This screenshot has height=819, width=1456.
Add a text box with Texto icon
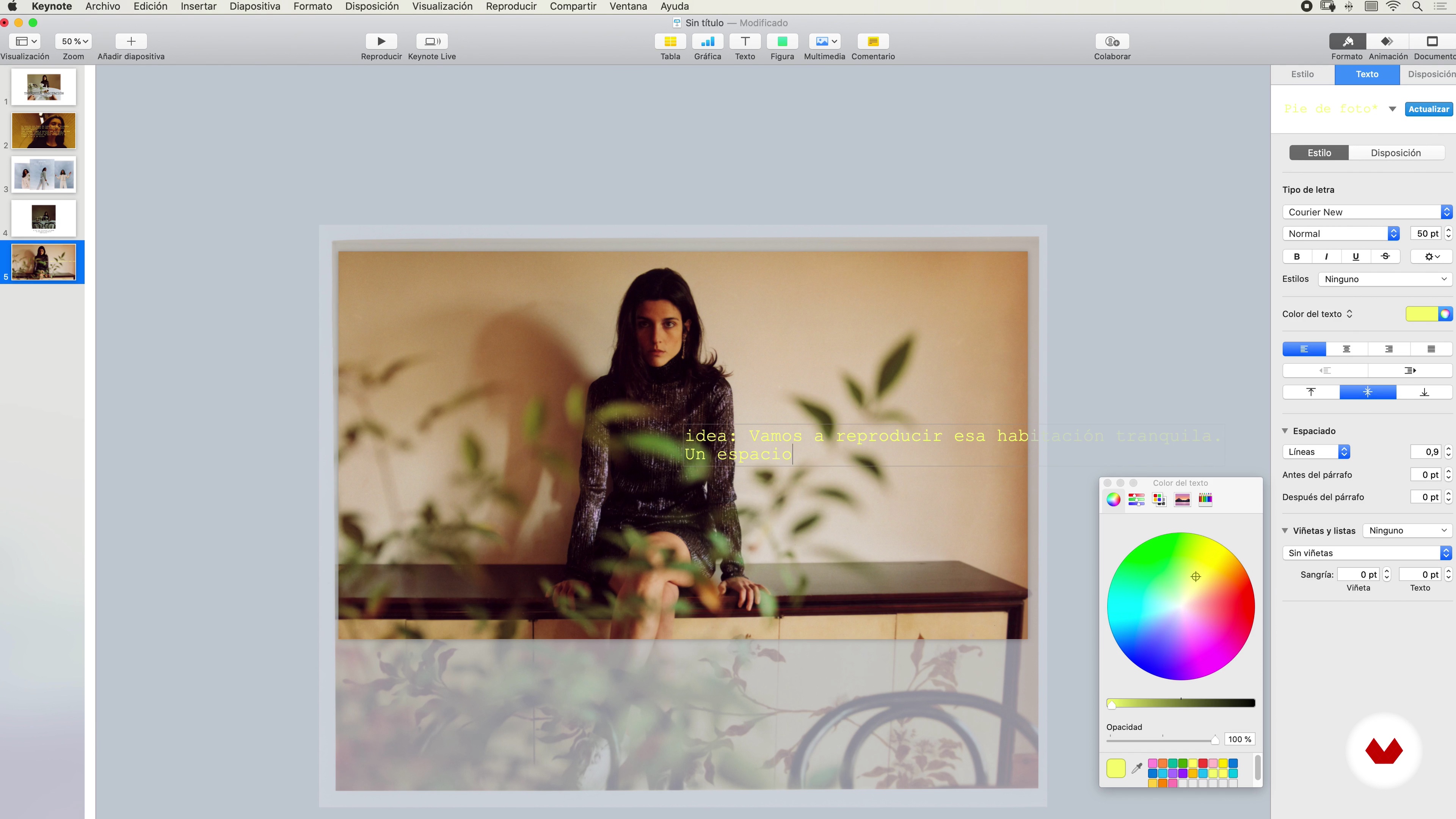point(744,41)
